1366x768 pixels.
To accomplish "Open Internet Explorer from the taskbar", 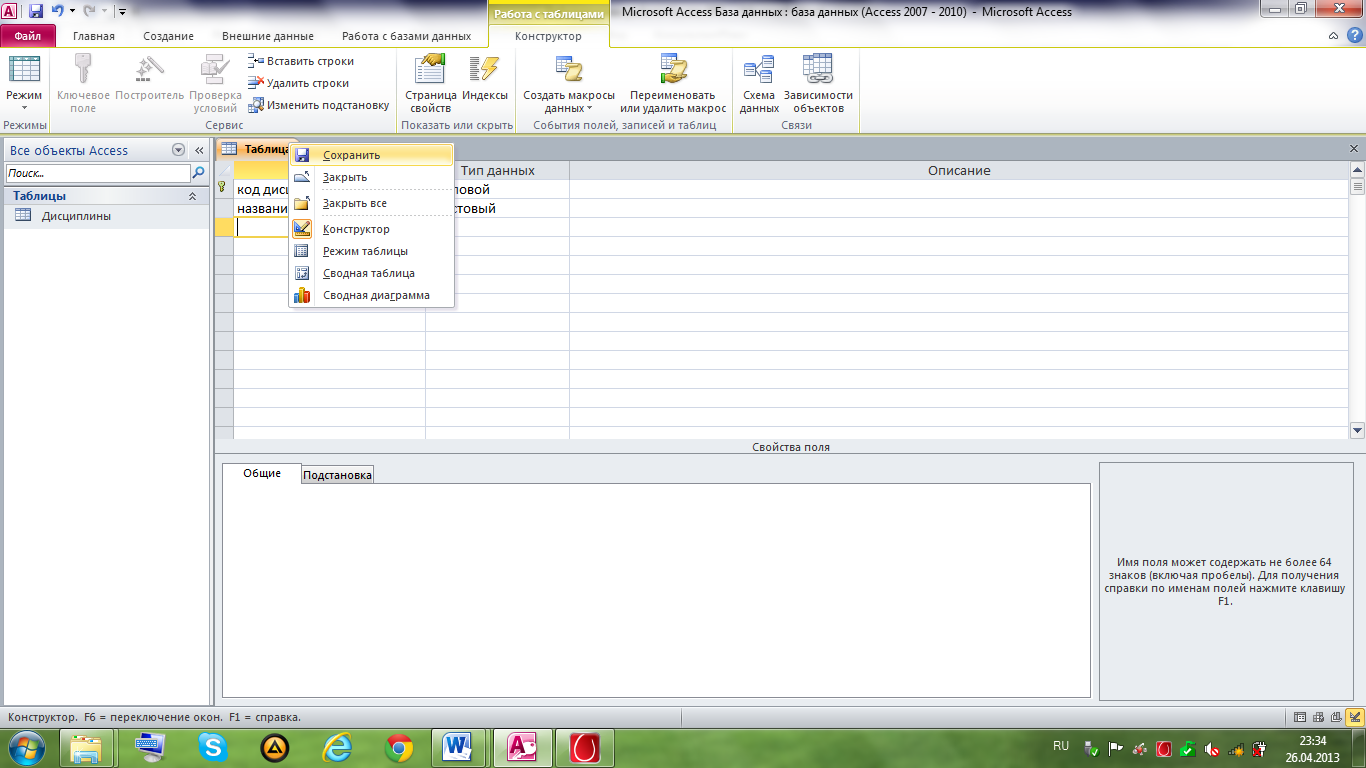I will [x=337, y=747].
